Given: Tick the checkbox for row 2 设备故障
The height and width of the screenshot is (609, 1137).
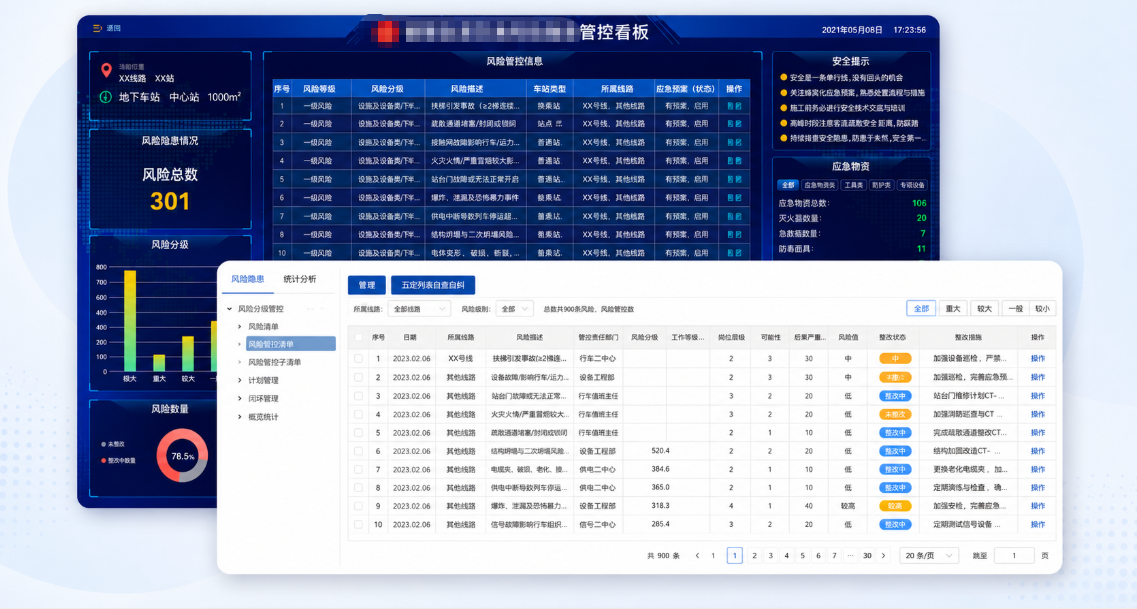Looking at the screenshot, I should (x=358, y=378).
